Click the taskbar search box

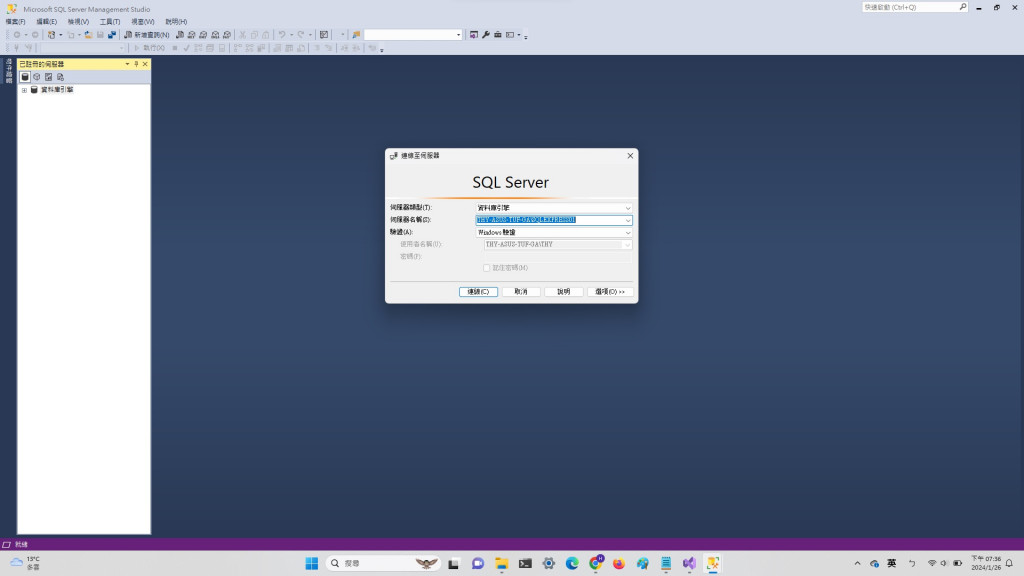point(383,563)
